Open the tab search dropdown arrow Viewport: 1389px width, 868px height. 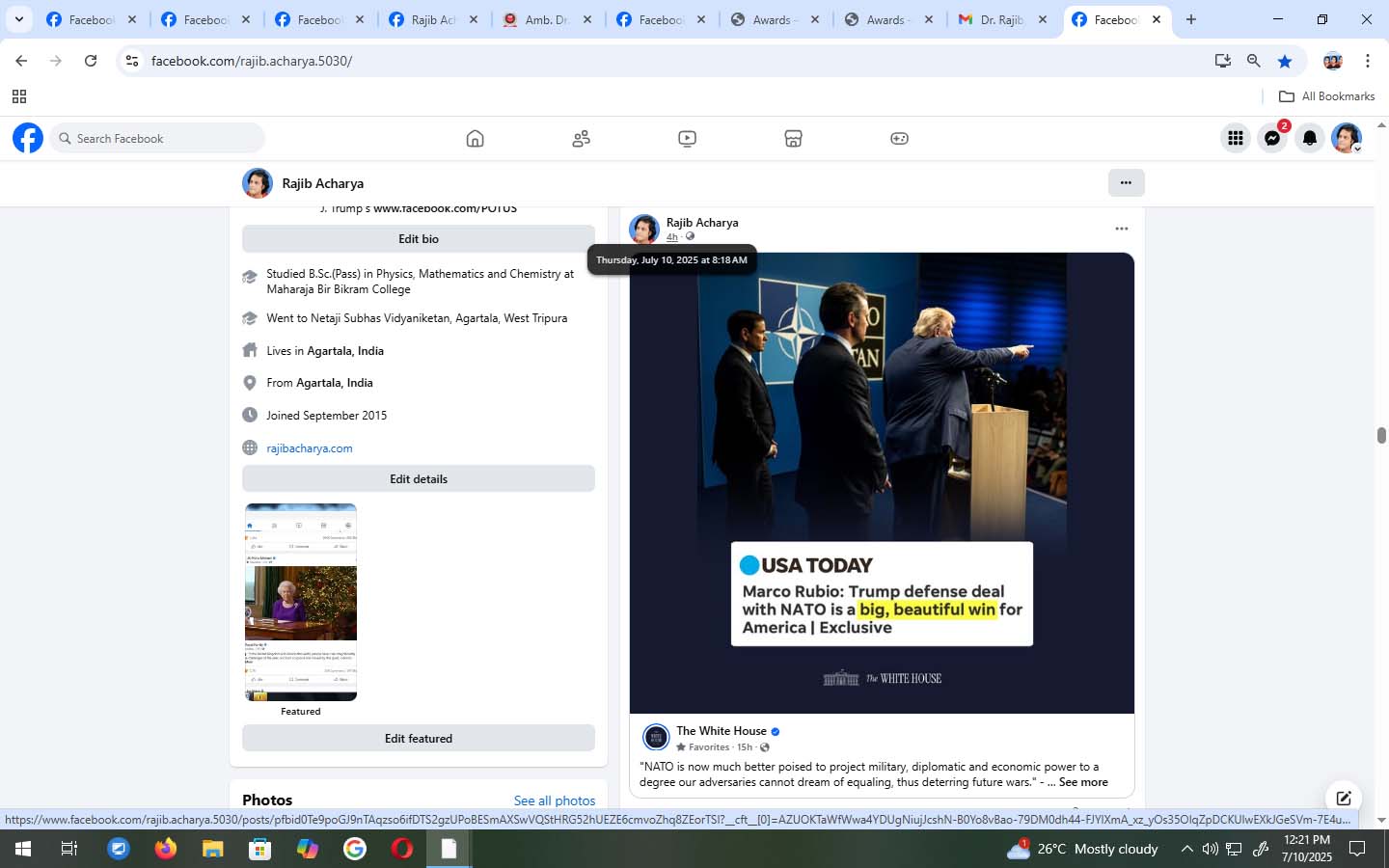18,19
